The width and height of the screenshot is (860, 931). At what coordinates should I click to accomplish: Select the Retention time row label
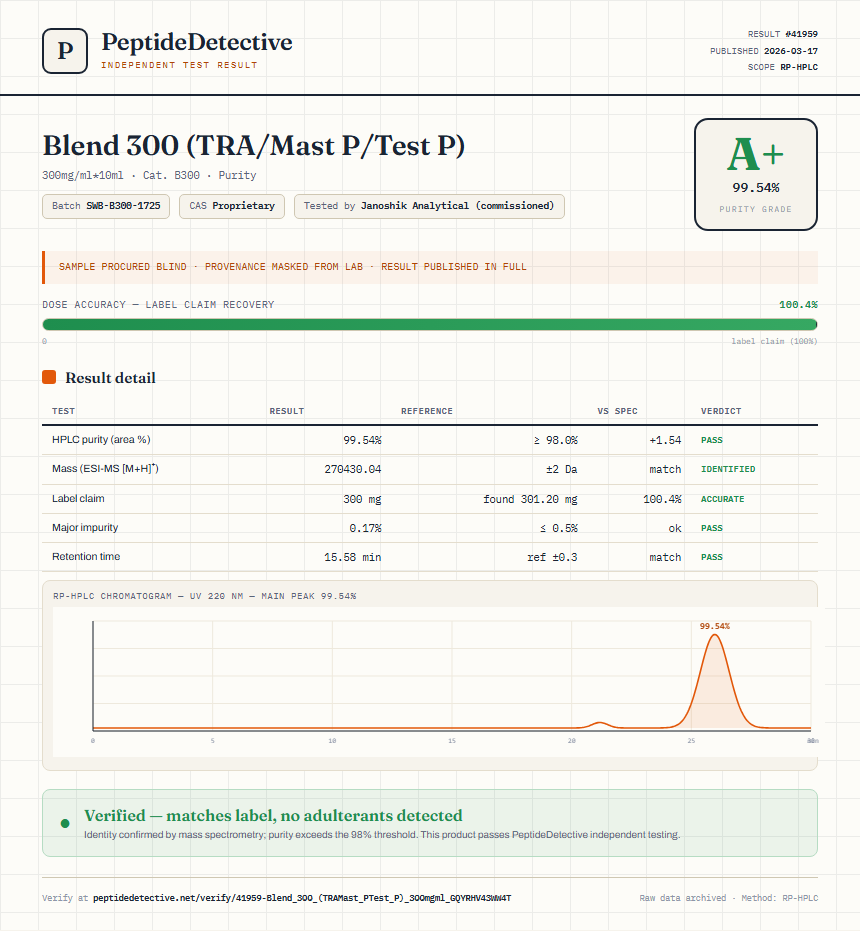click(x=86, y=556)
